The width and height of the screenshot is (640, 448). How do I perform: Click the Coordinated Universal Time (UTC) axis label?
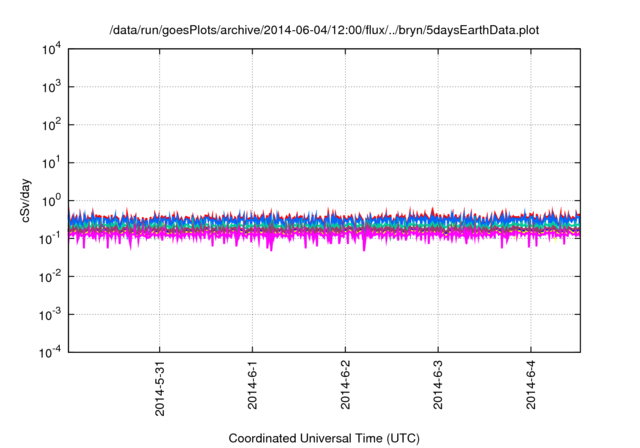pos(324,438)
